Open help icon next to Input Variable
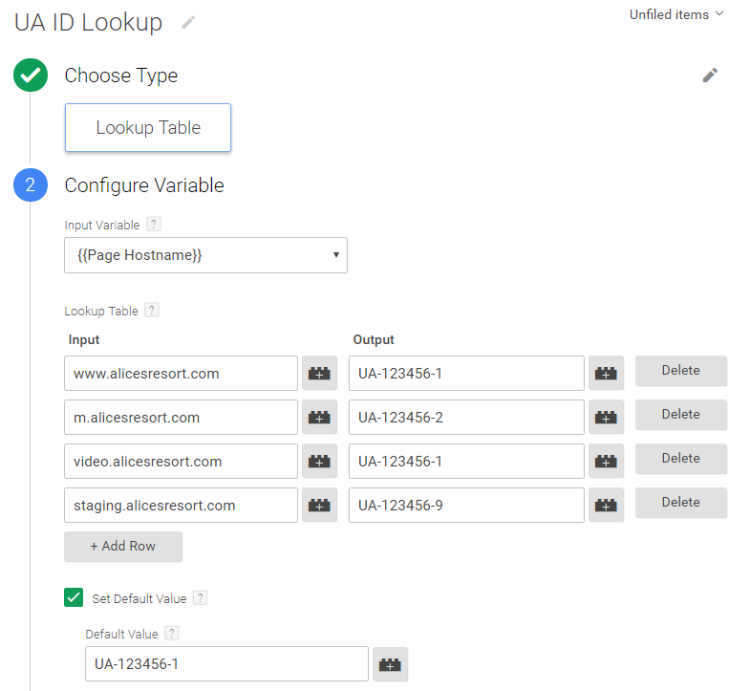 pyautogui.click(x=154, y=224)
